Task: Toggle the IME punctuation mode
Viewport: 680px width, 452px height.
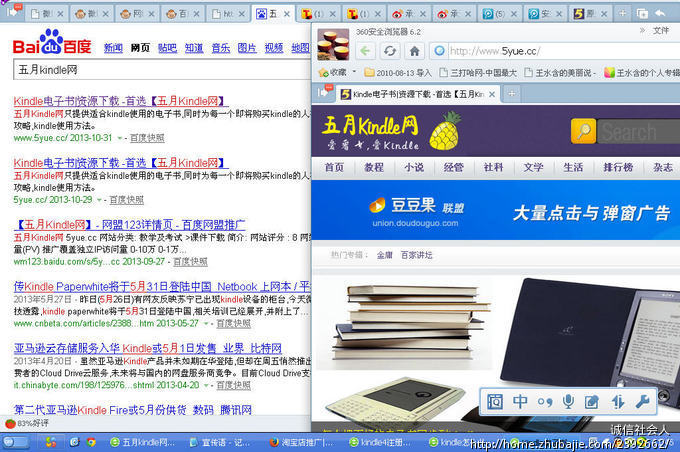Action: [545, 402]
